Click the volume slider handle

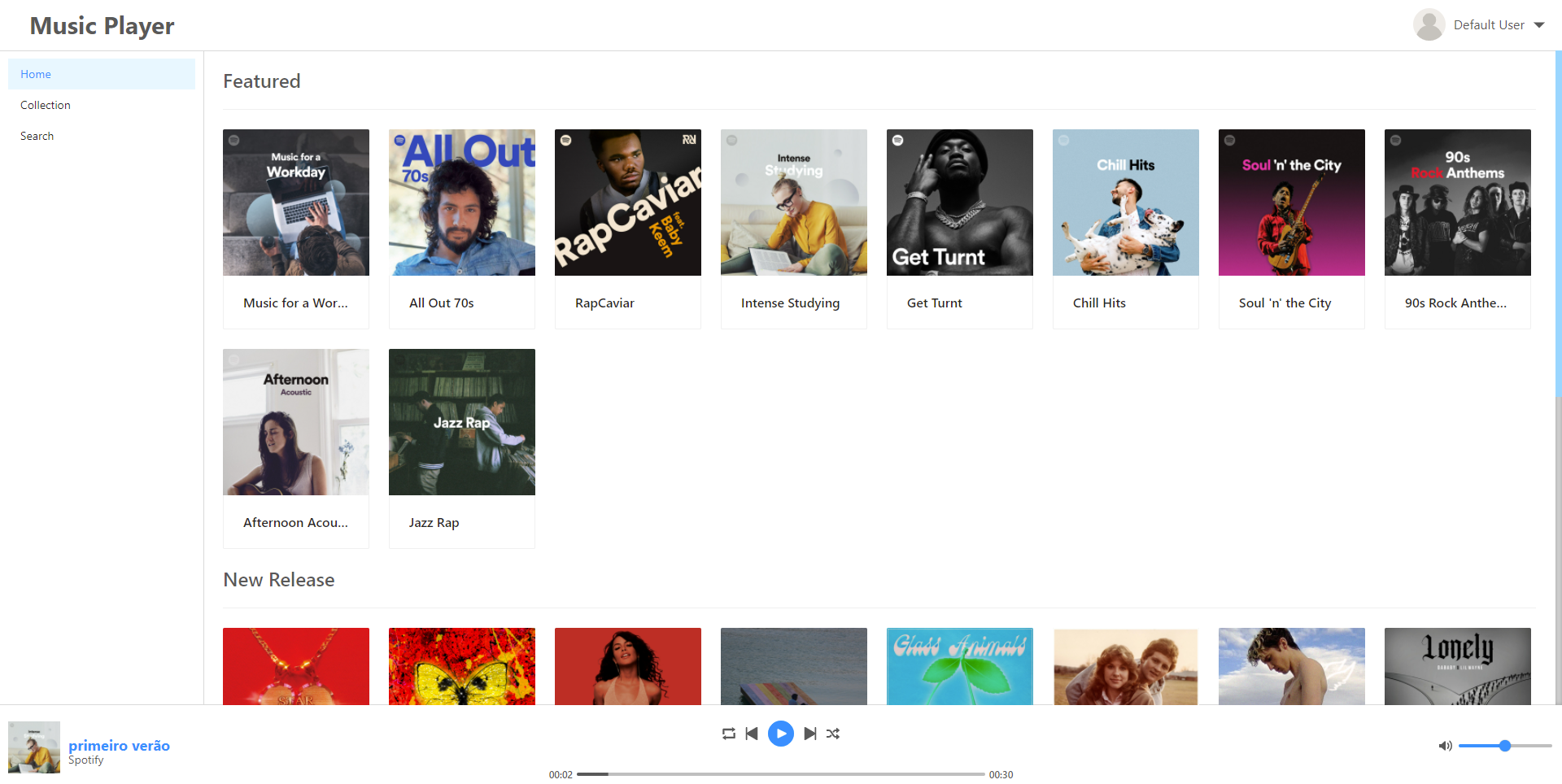1505,746
